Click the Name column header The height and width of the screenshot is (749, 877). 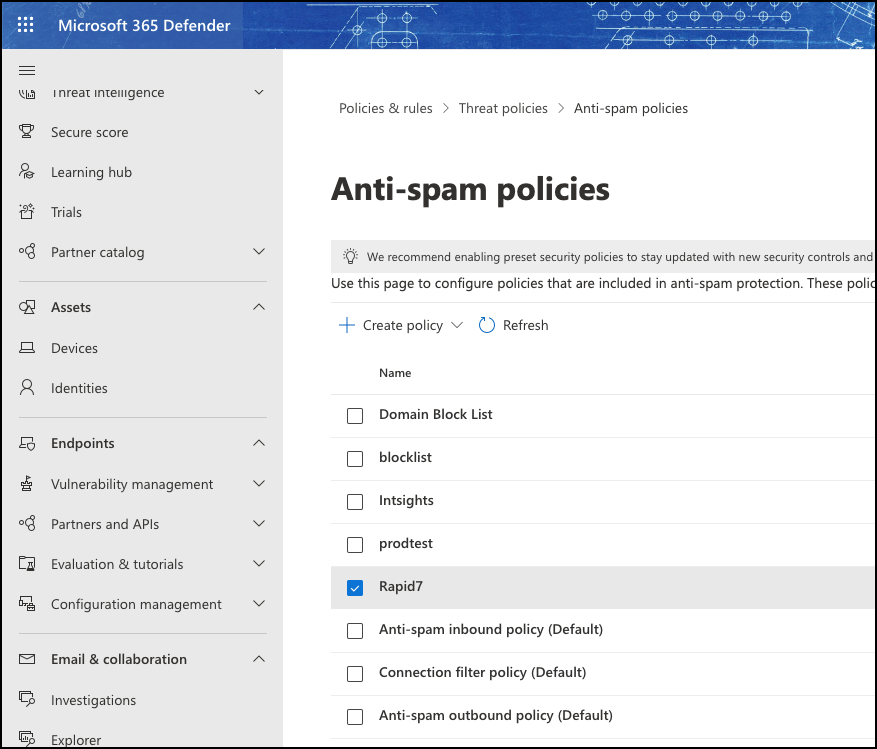pos(395,373)
